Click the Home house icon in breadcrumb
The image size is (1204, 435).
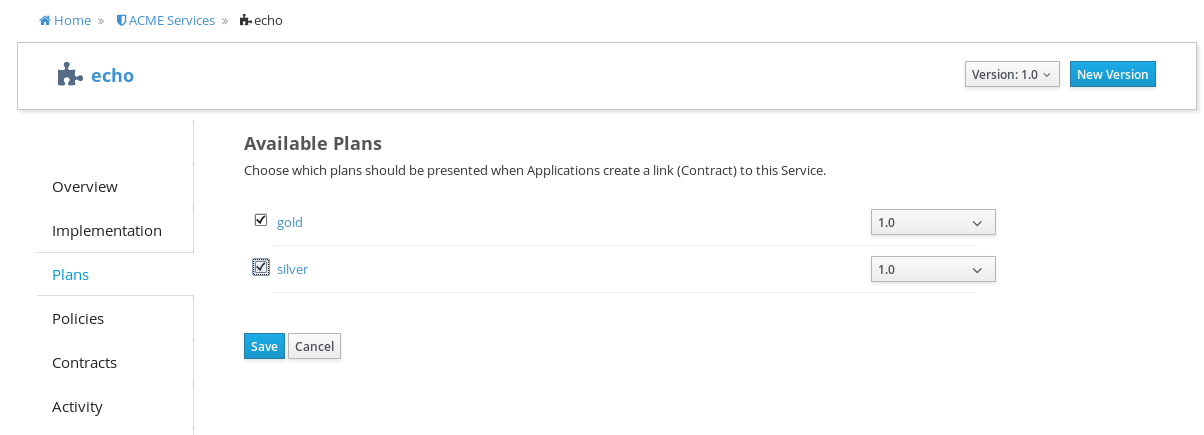(x=45, y=20)
